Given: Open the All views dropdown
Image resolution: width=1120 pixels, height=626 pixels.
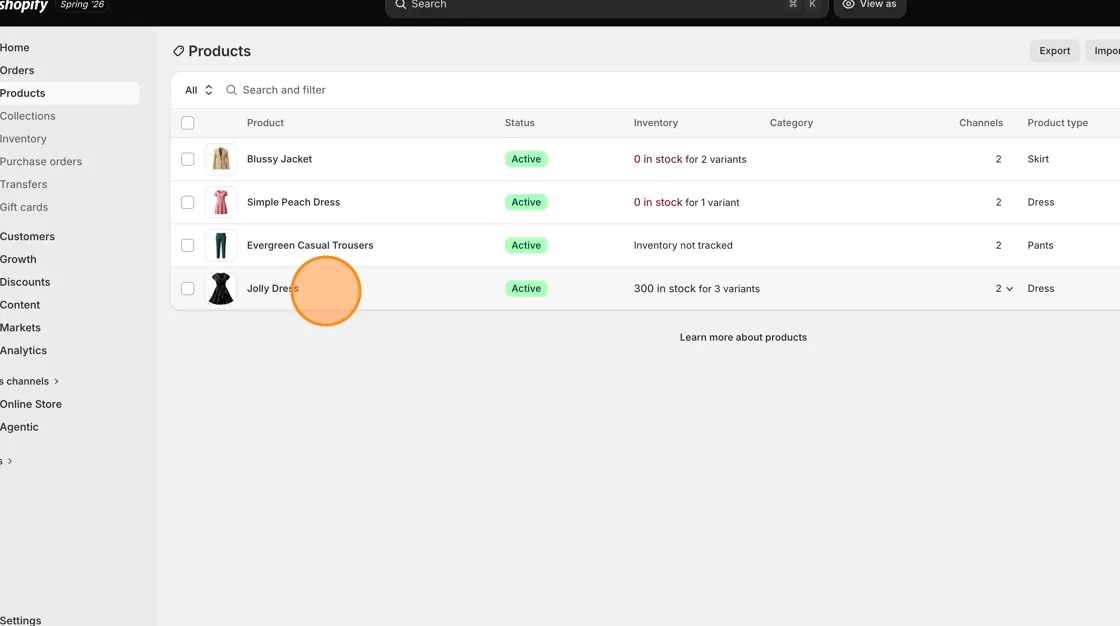Looking at the screenshot, I should (x=199, y=90).
